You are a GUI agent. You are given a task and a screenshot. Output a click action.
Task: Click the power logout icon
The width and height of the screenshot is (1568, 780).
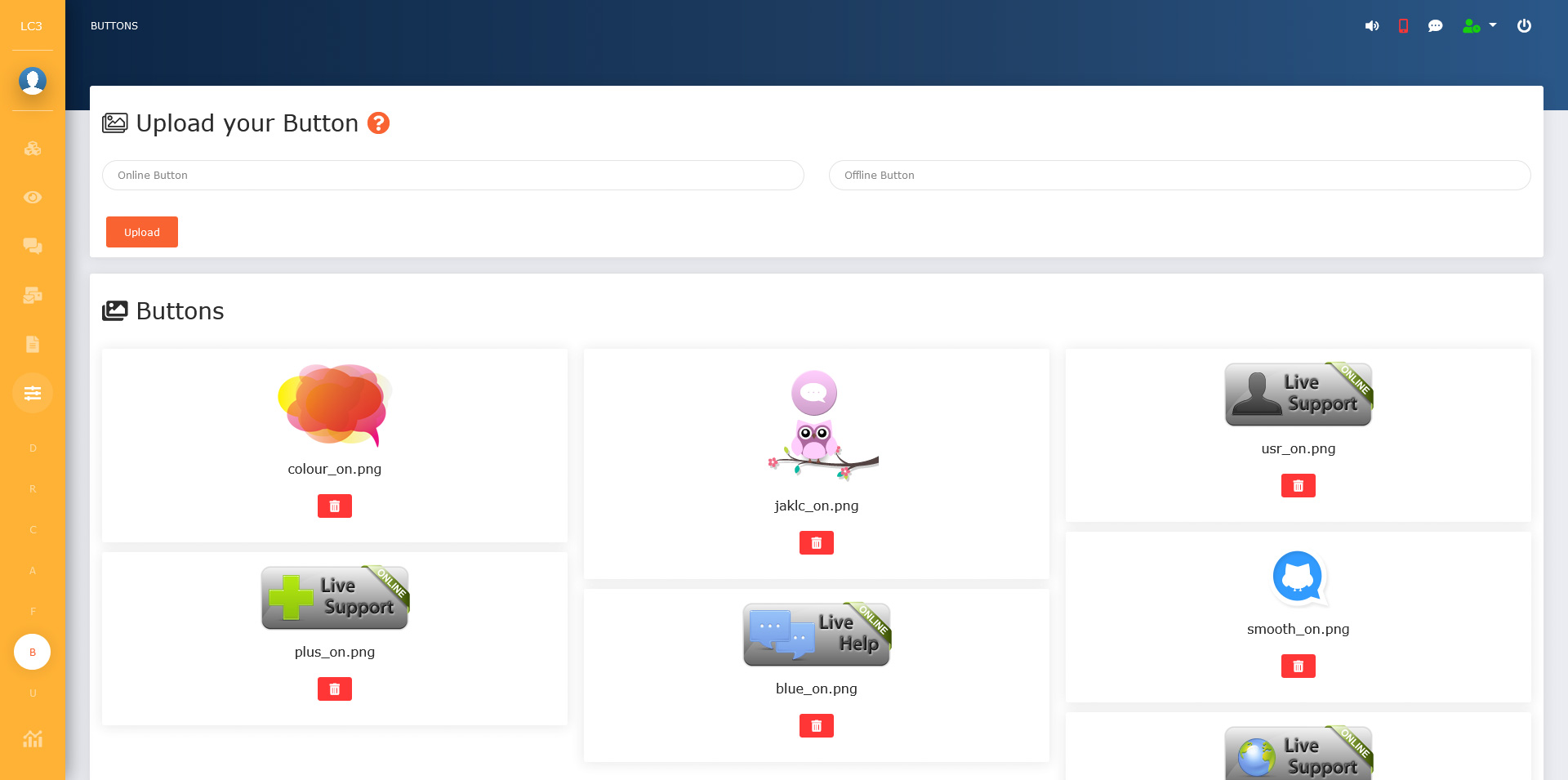pyautogui.click(x=1524, y=26)
